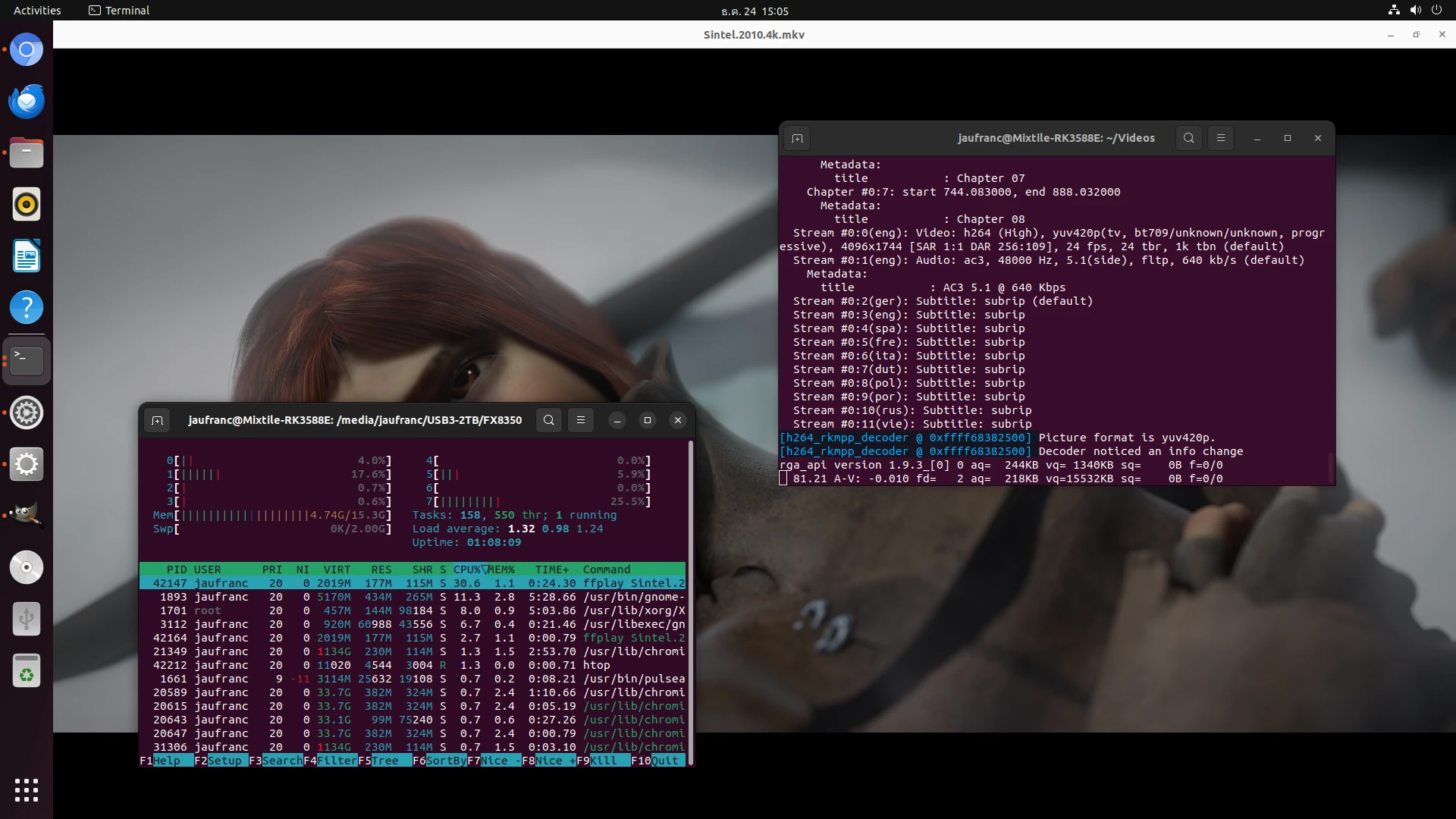
Task: Sort by Command column header
Action: (x=607, y=570)
